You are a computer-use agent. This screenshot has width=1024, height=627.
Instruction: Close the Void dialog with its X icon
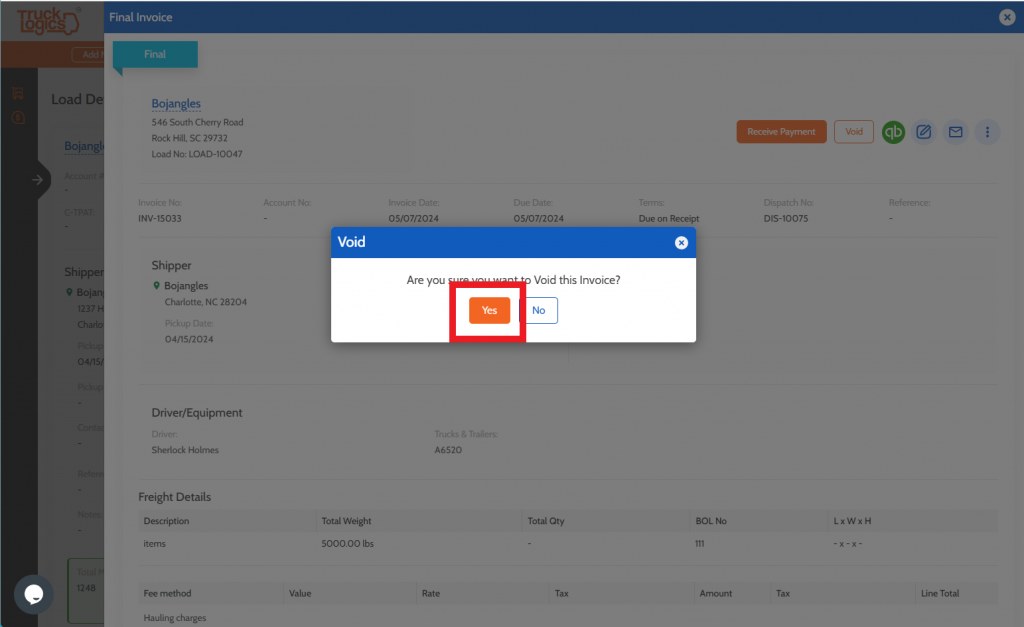point(681,243)
